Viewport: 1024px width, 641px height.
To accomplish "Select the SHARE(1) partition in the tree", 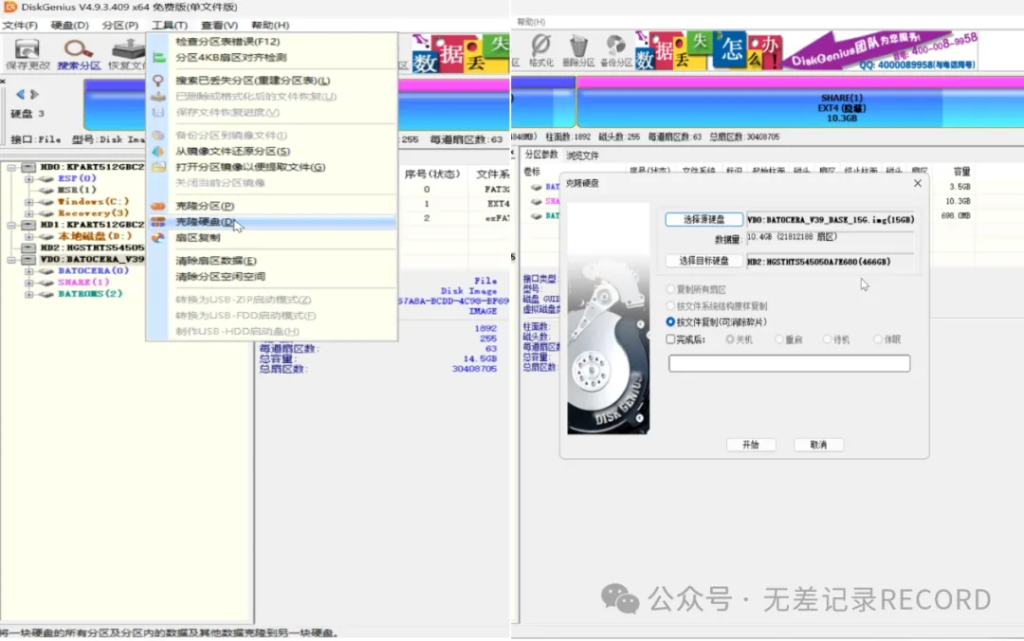I will pyautogui.click(x=83, y=283).
